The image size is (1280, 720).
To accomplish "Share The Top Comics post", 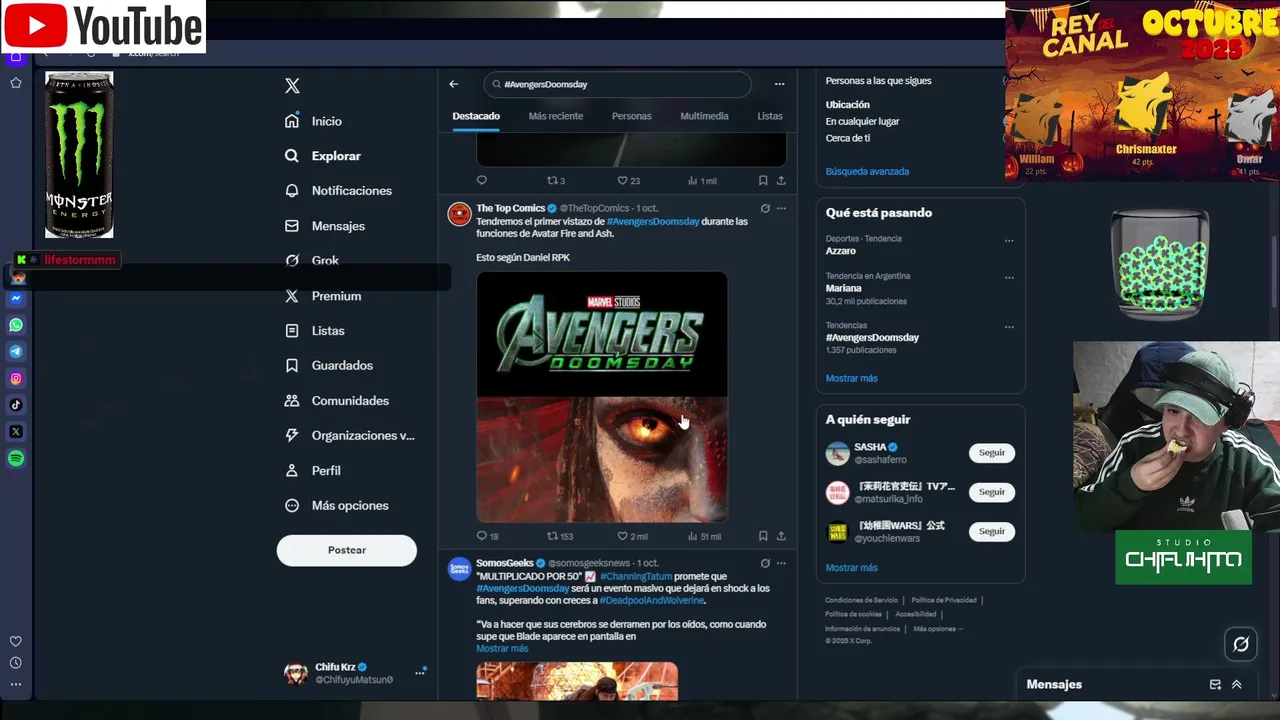I will coord(781,536).
